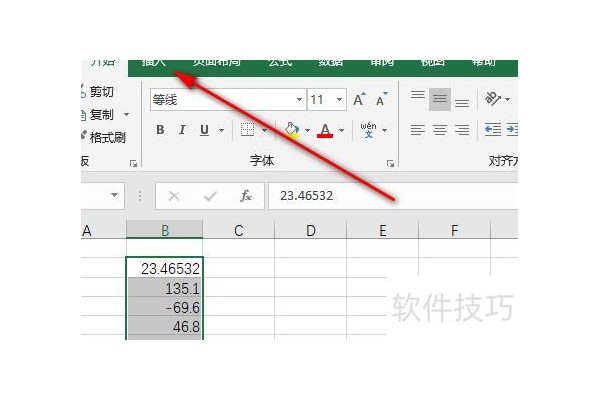Decrease font size with the small A icon
This screenshot has width=600, height=400.
(381, 100)
